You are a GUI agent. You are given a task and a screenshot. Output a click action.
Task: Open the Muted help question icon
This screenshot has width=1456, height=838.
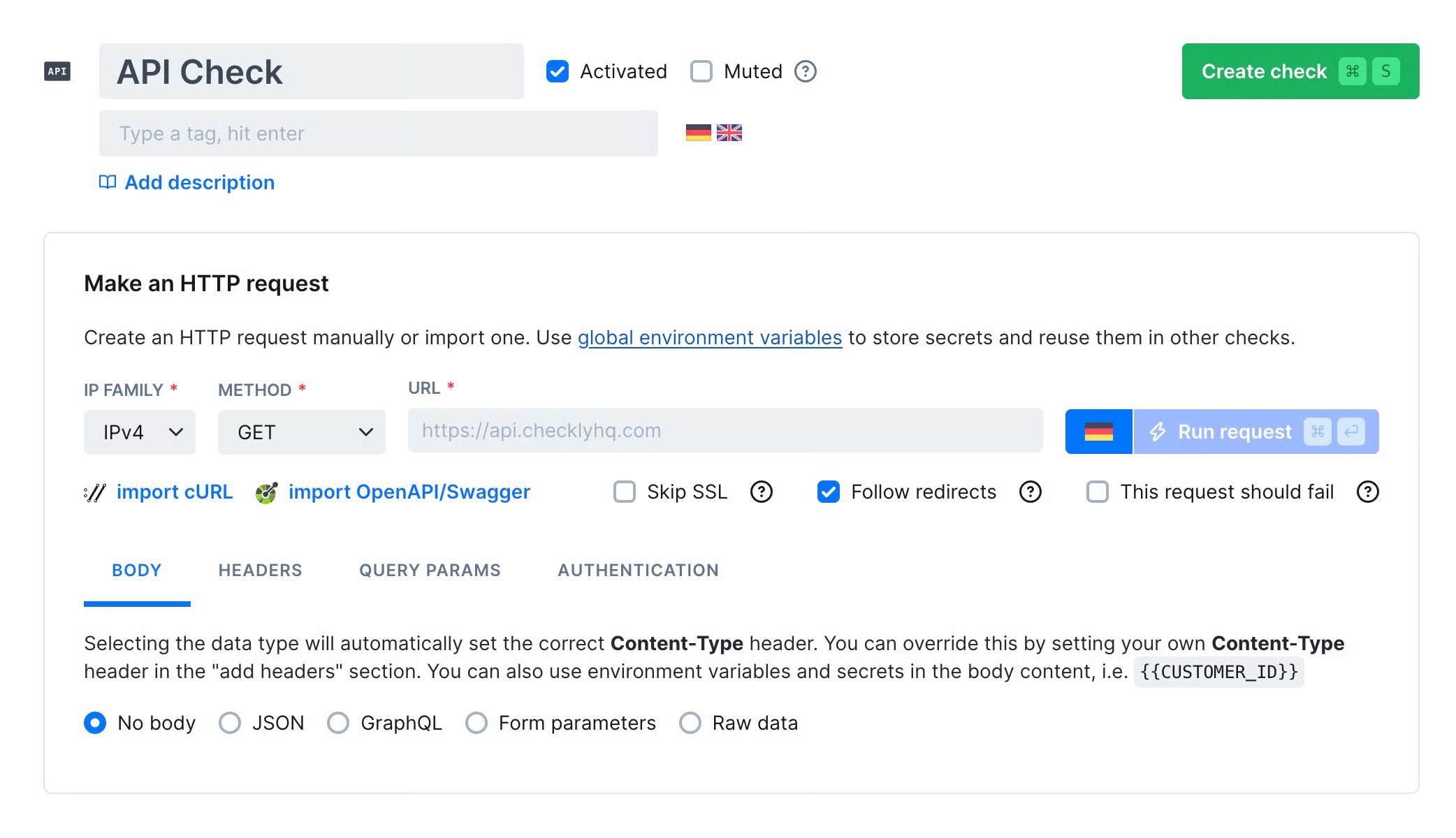806,71
